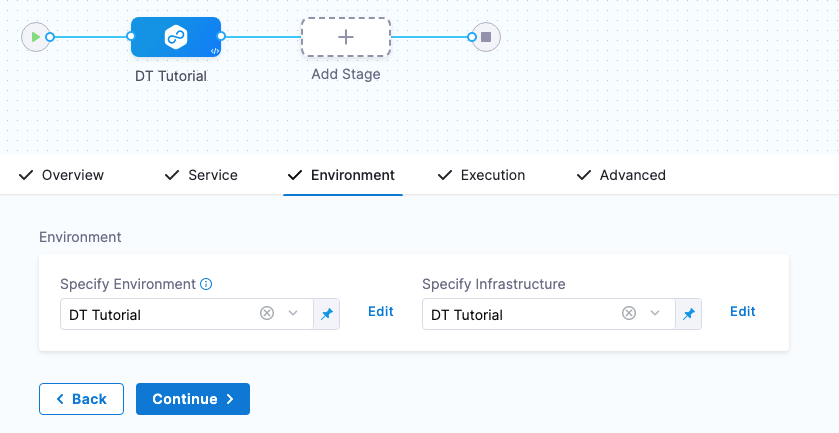Select the DT Tutorial deployment stage node
This screenshot has height=433, width=839.
(176, 38)
